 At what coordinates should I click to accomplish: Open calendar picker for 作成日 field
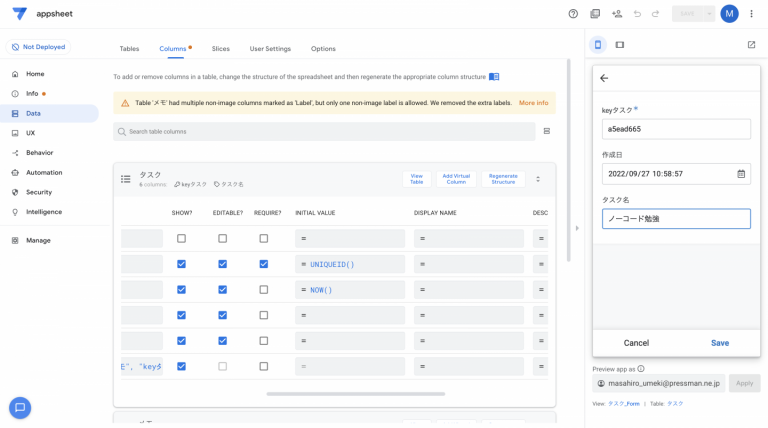[x=741, y=173]
